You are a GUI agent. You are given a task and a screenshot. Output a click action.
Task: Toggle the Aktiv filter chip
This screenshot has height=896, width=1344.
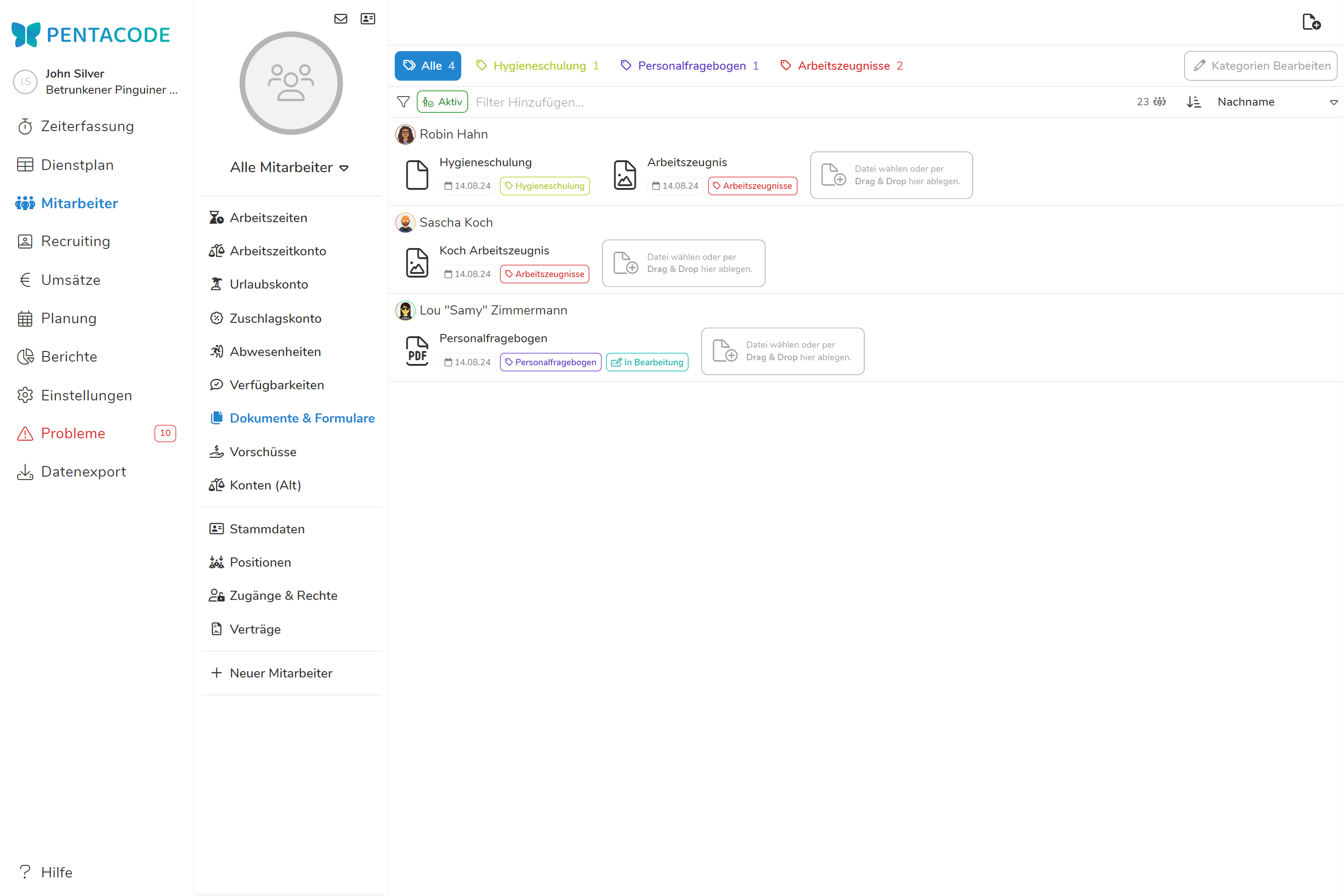[442, 102]
